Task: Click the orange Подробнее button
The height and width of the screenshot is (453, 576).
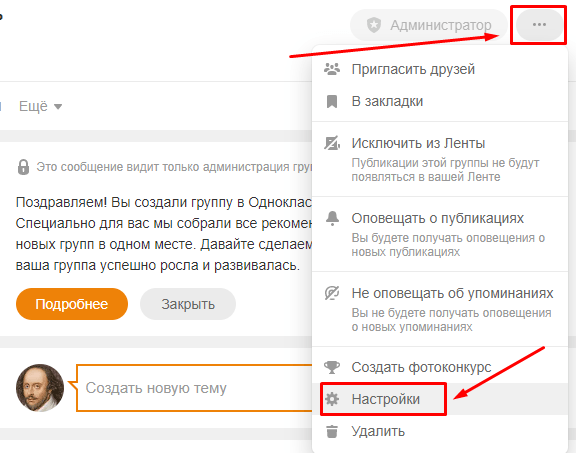Action: pos(72,304)
